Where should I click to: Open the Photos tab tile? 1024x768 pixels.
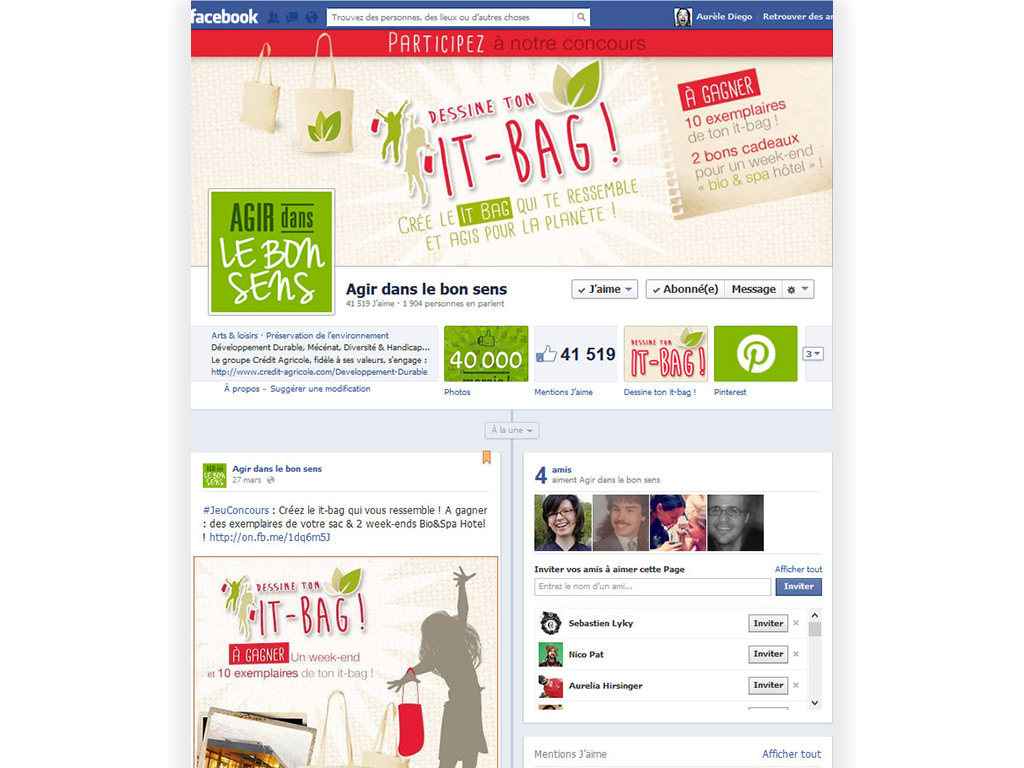point(486,353)
